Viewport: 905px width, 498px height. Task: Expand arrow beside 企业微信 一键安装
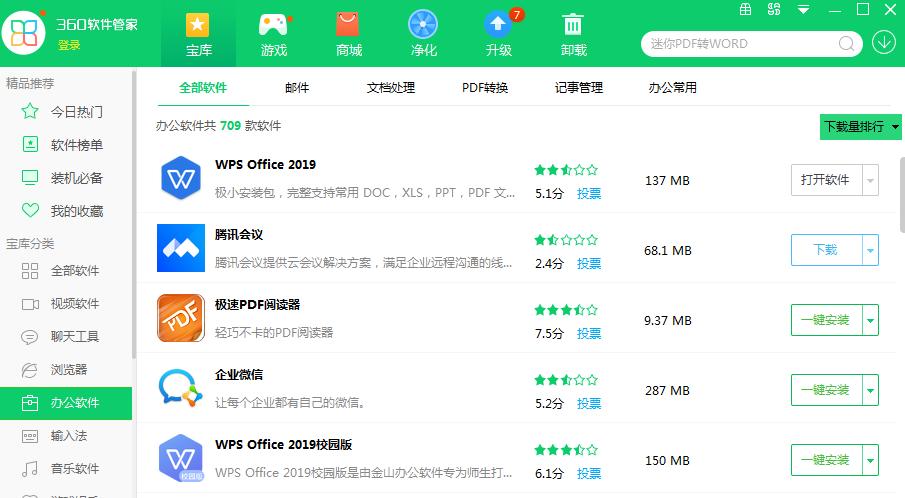[870, 390]
